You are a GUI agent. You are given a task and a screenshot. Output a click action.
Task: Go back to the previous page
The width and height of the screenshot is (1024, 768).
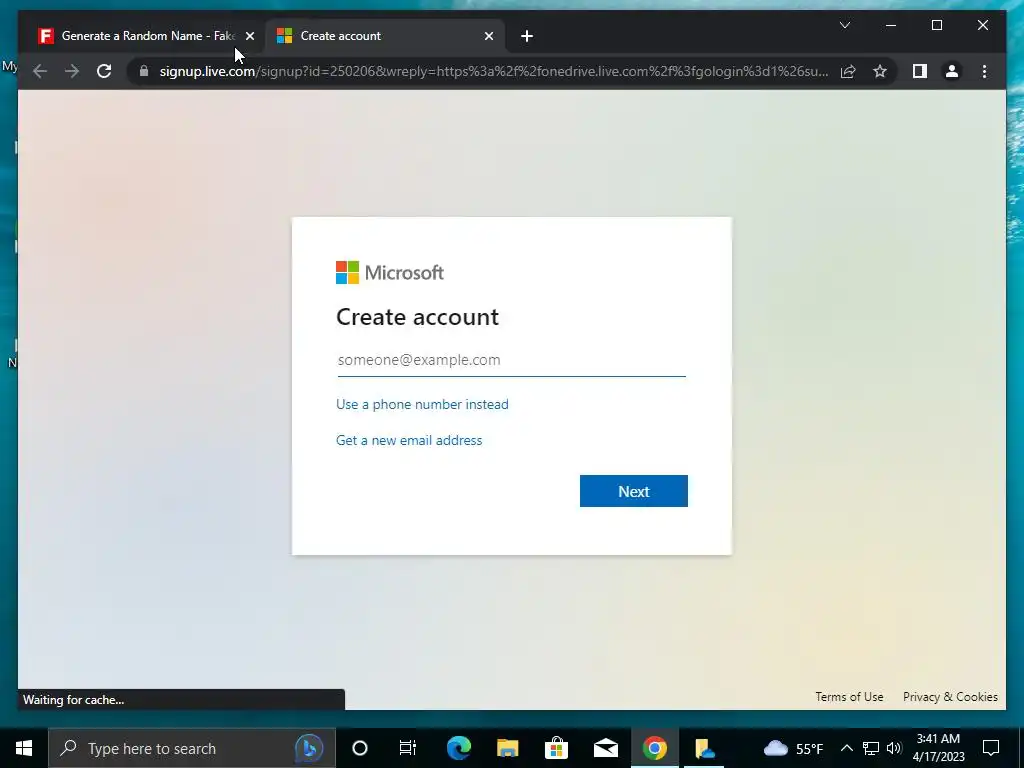coord(40,71)
